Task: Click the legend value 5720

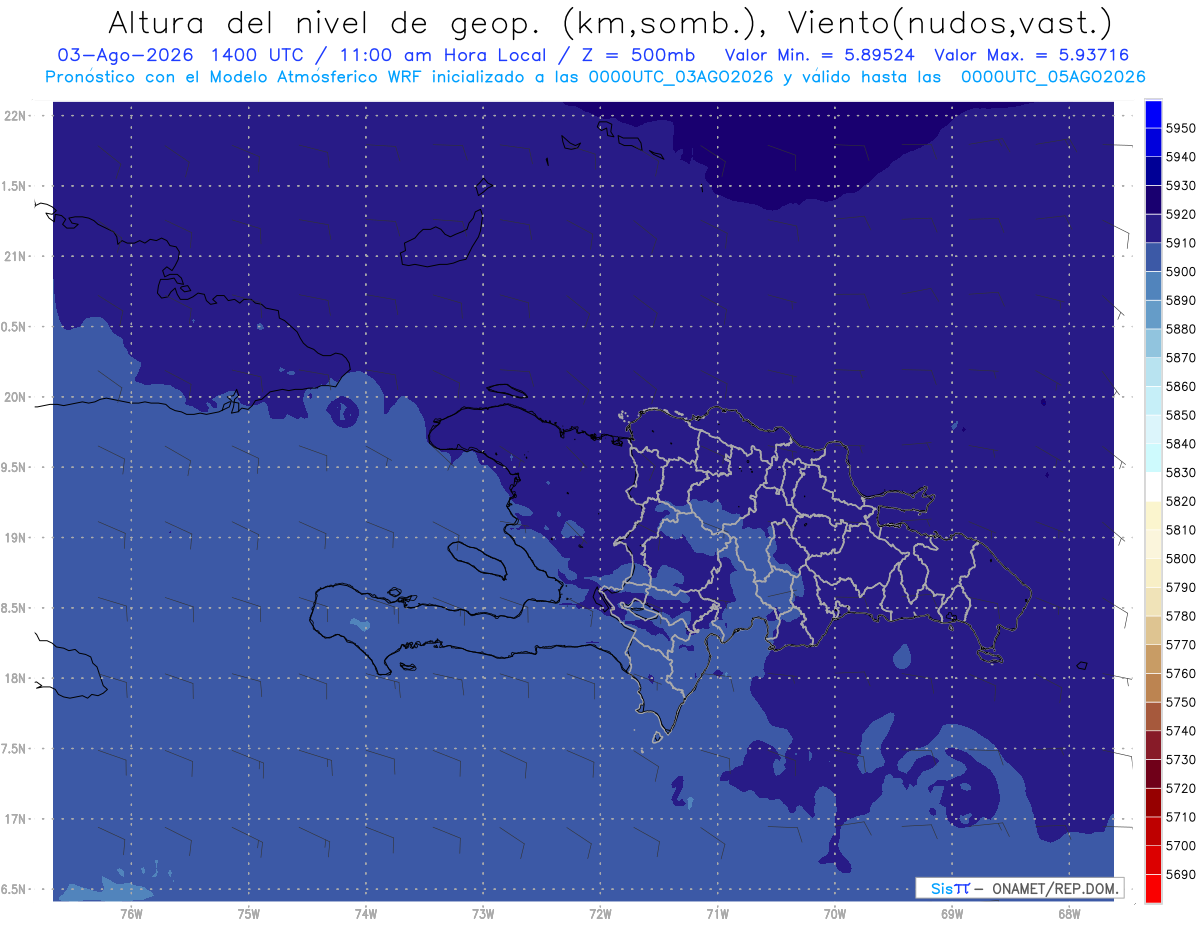Action: pos(1180,788)
